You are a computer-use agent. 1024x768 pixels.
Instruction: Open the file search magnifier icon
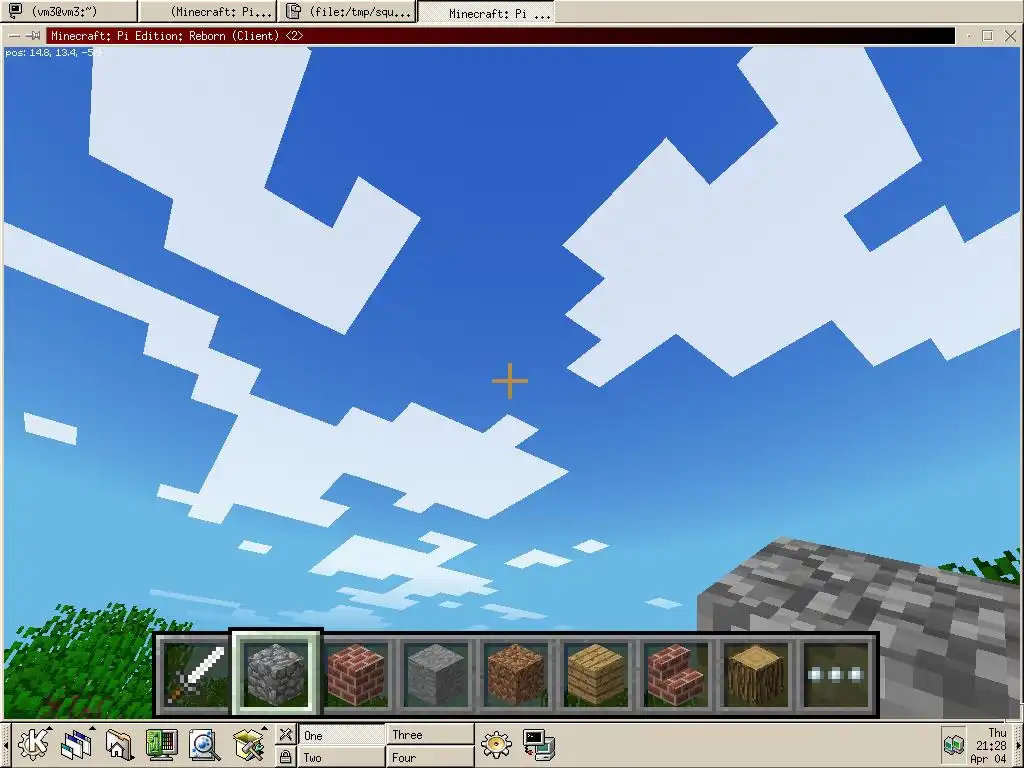click(204, 744)
